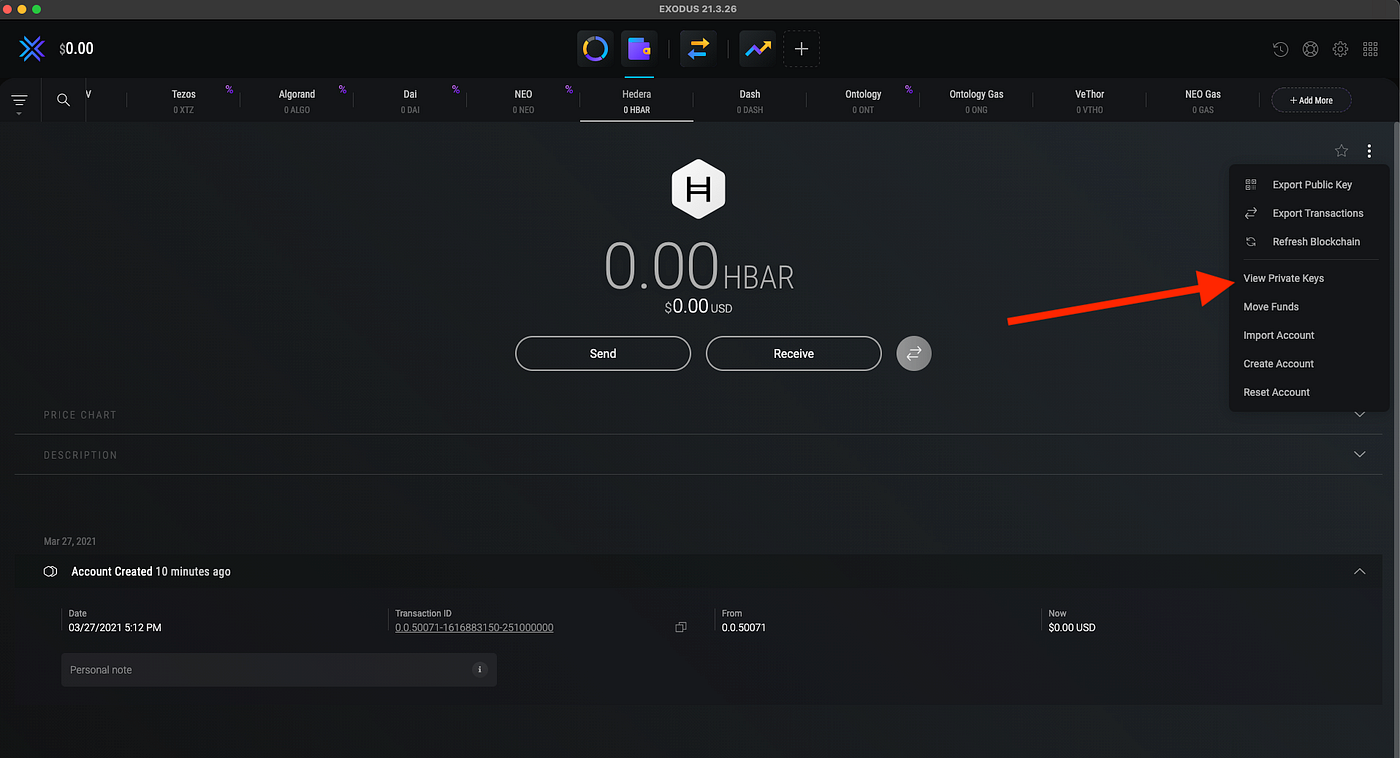Click the plus add-app icon

tap(801, 48)
